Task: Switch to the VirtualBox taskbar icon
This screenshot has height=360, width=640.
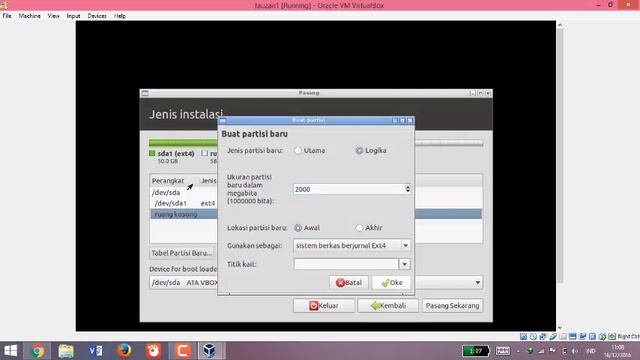Action: tap(209, 351)
